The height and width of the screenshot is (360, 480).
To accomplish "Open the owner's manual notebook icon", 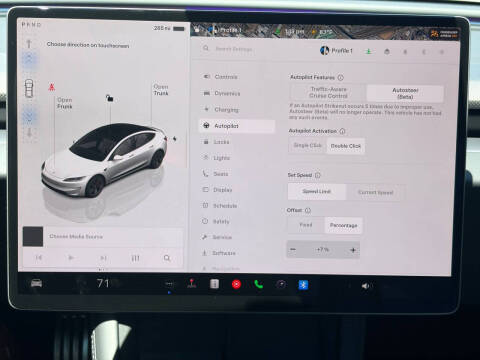I will [214, 284].
